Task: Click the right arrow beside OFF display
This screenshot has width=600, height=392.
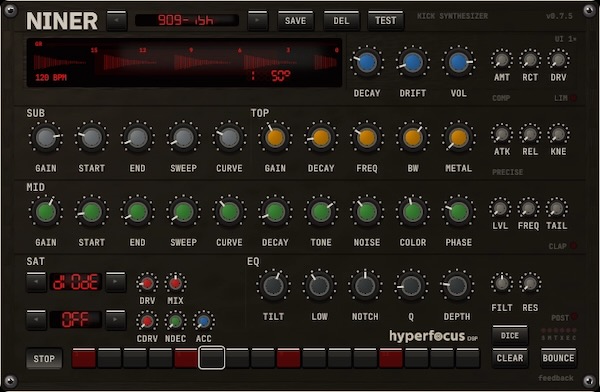Action: [x=116, y=320]
